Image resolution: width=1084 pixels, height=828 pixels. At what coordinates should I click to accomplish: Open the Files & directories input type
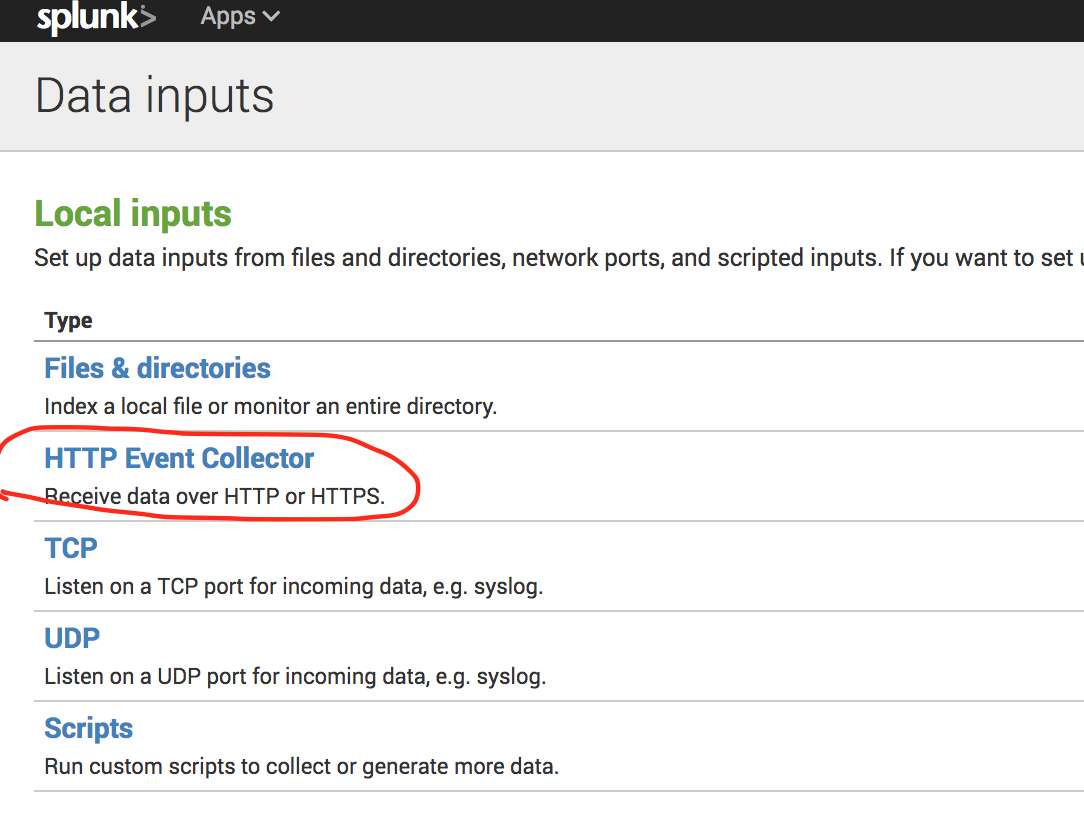point(157,368)
